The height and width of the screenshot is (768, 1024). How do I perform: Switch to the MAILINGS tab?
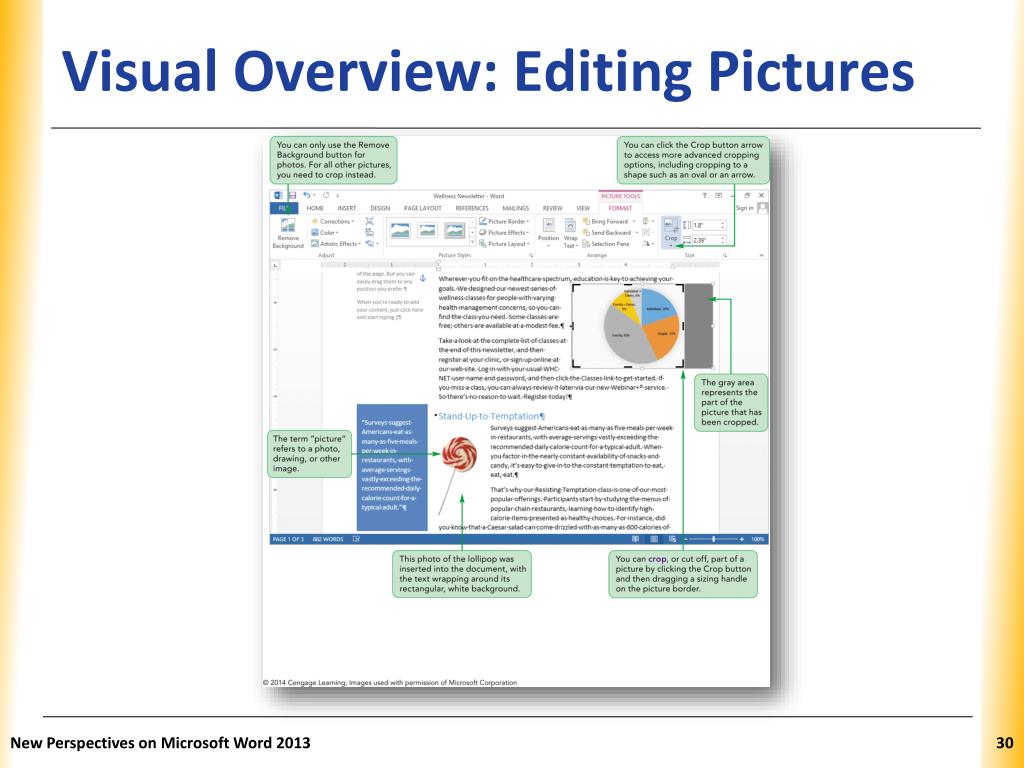click(515, 208)
